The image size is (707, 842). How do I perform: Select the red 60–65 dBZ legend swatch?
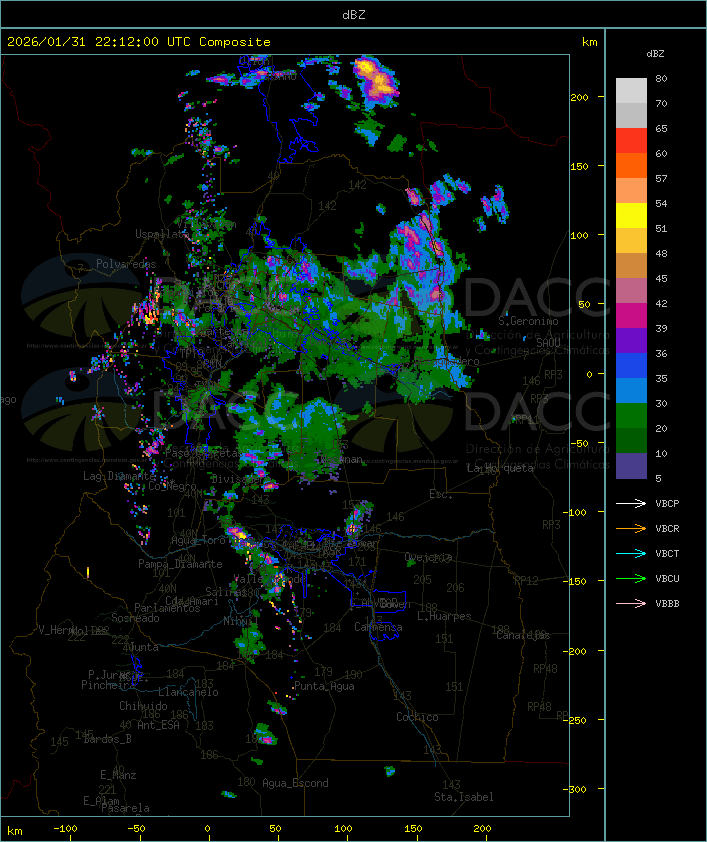coord(631,141)
